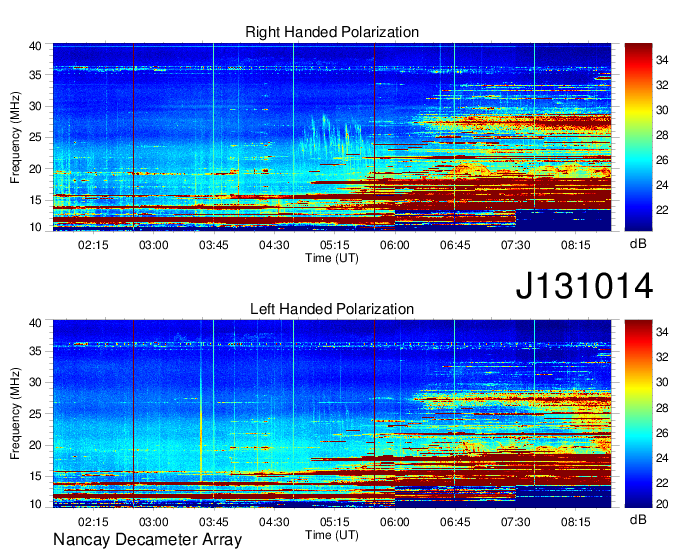Click the Left Handed plot's Time (UT) label
The width and height of the screenshot is (680, 552).
pos(332,535)
